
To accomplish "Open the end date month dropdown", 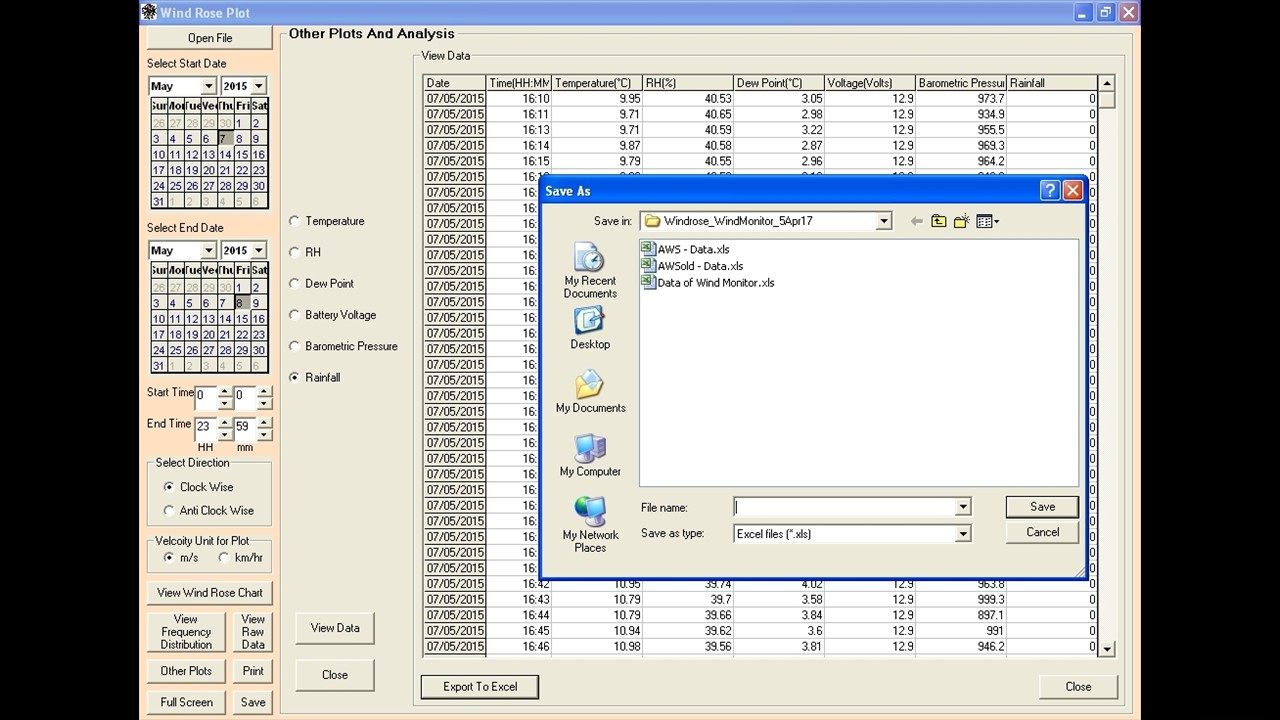I will pyautogui.click(x=208, y=250).
